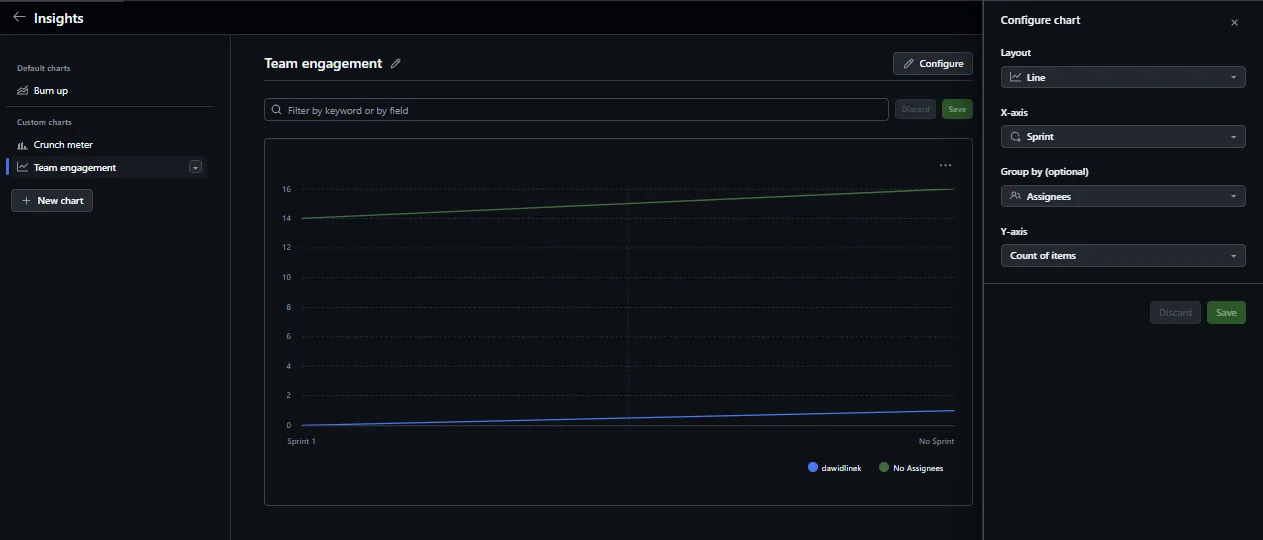Click the pencil icon beside Team engagement title

coord(396,64)
